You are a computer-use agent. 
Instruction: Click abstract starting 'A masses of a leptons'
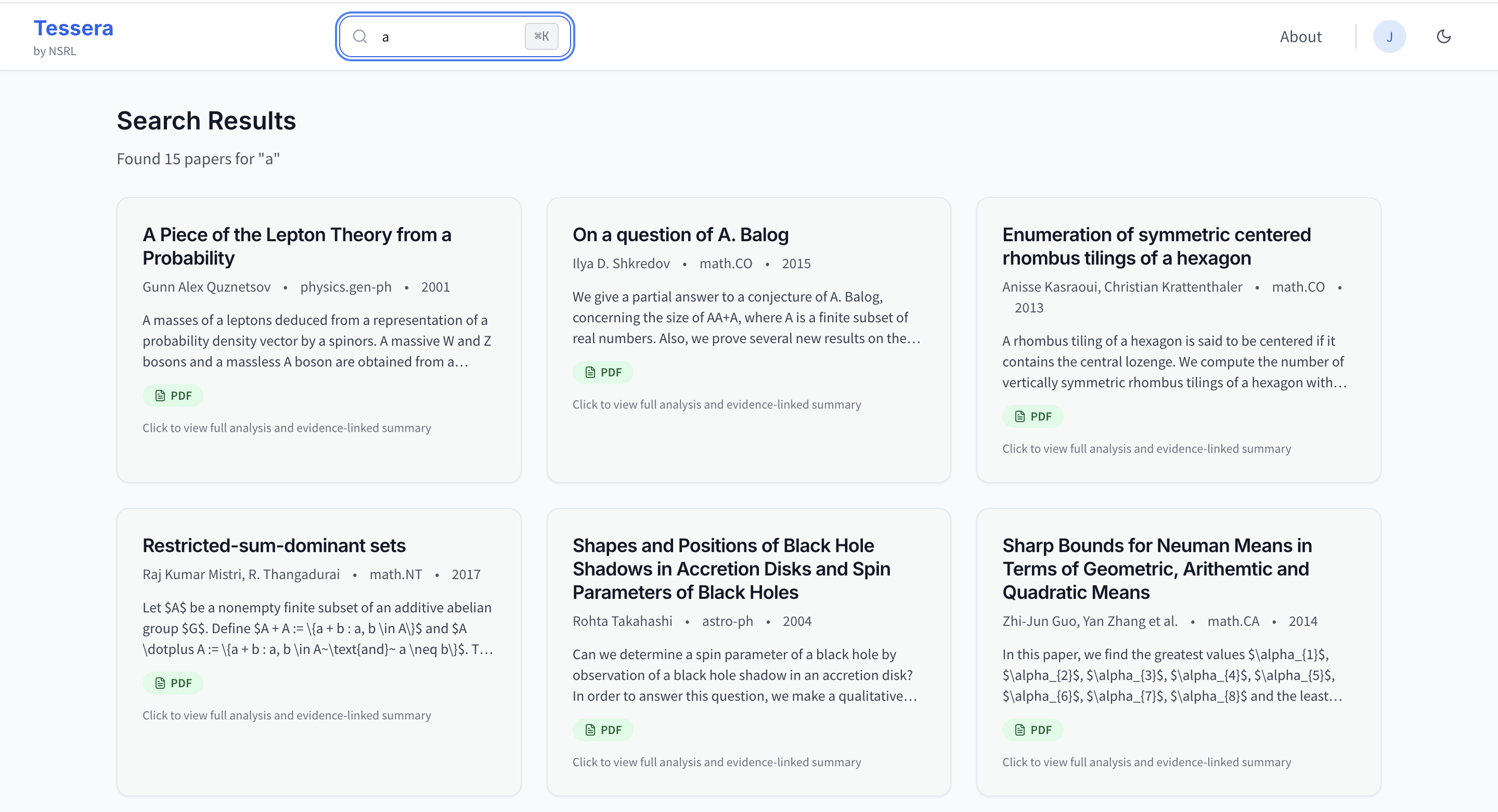pos(317,341)
